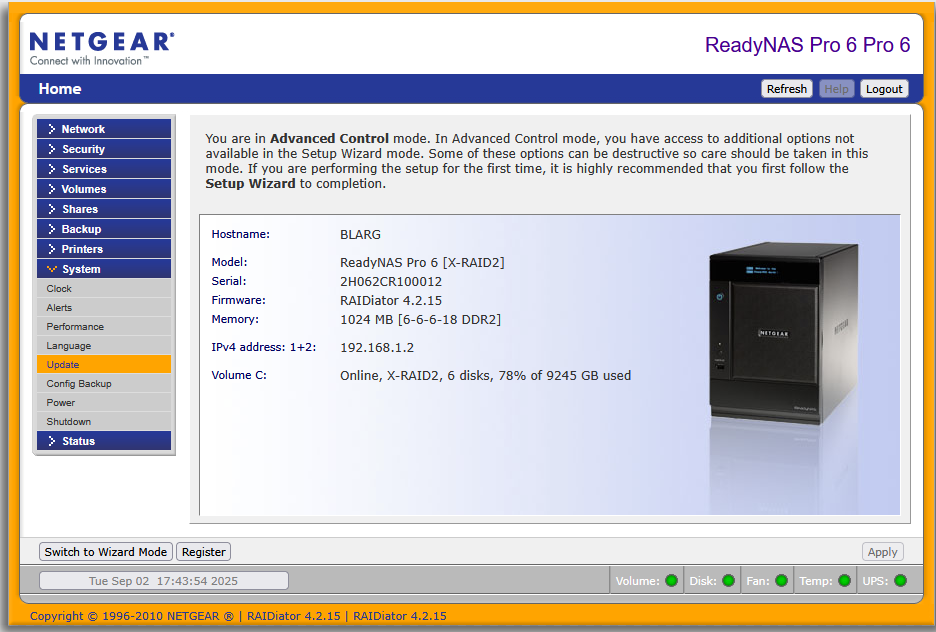Log out with the Logout button

(x=884, y=89)
